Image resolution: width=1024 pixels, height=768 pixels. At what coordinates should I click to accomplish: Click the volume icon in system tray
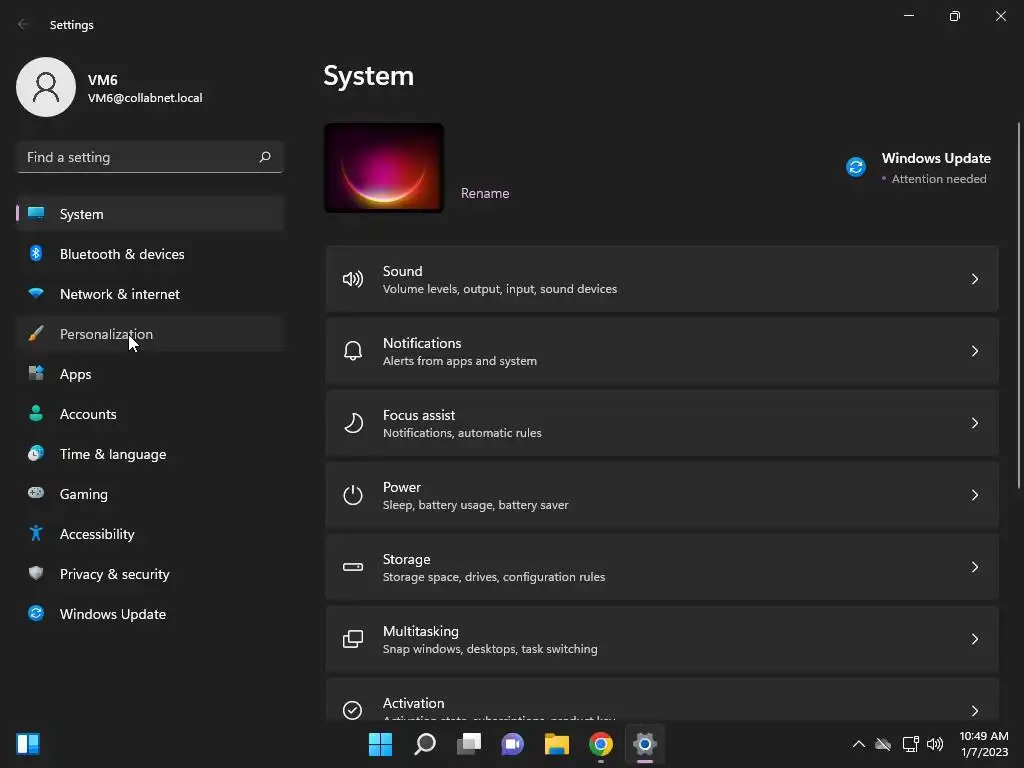pos(935,744)
